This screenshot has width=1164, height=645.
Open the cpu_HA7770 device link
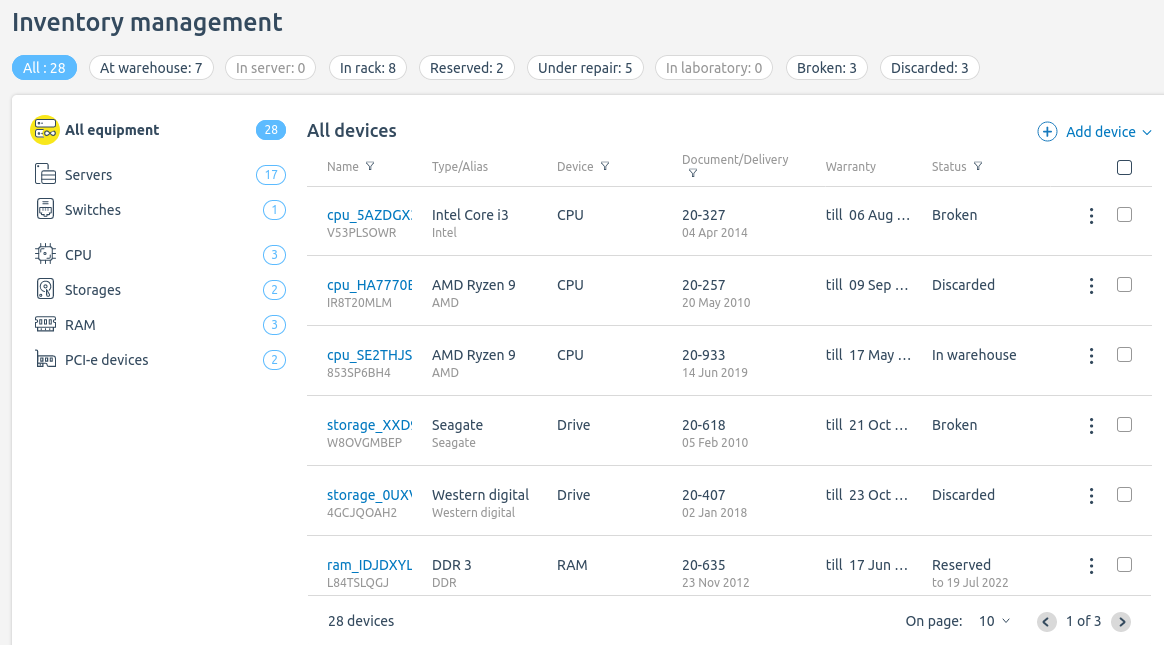click(370, 284)
